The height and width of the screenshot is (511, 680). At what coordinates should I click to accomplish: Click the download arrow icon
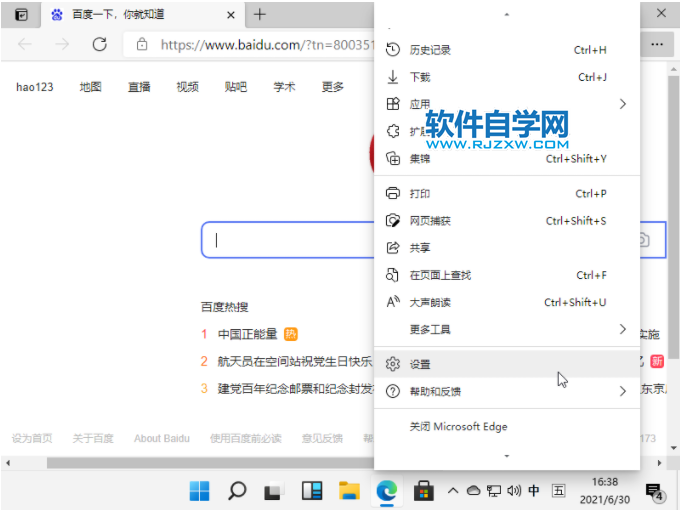click(x=393, y=77)
